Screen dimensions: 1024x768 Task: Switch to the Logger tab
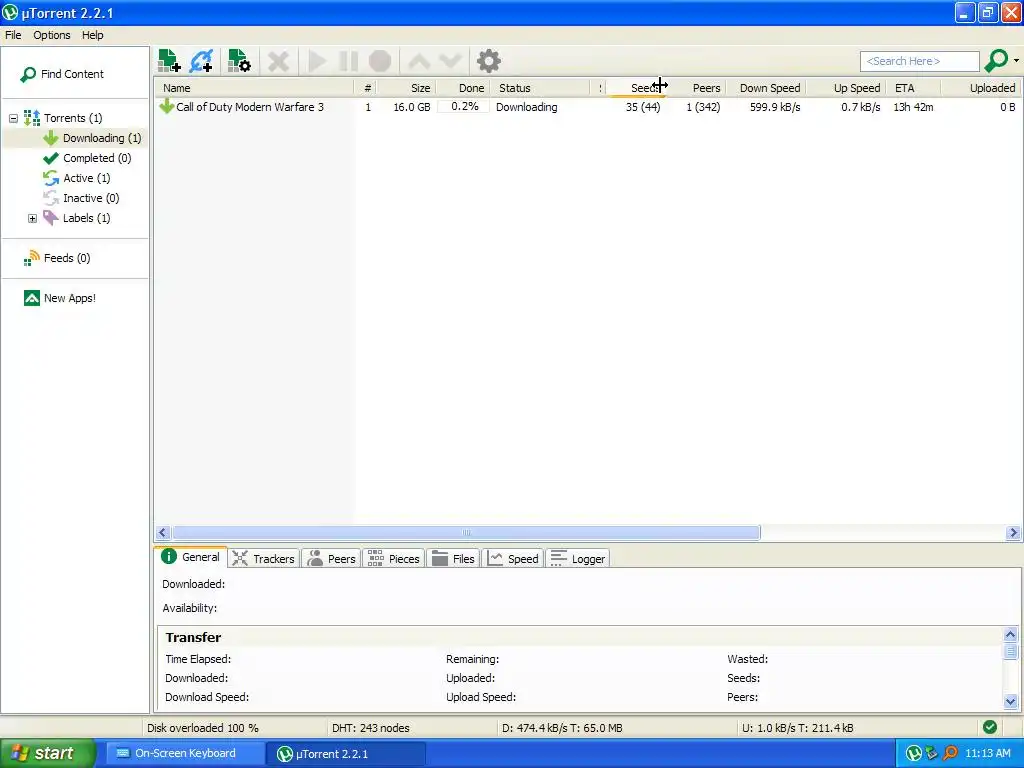[x=577, y=559]
